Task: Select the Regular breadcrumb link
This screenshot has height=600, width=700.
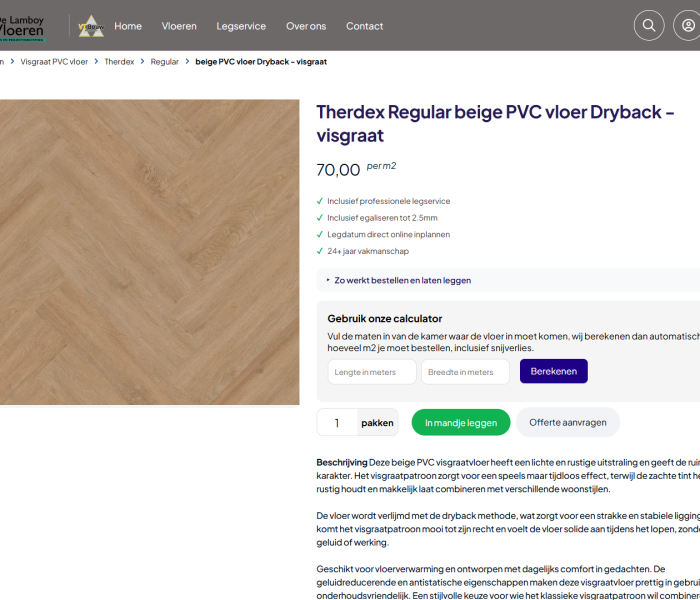Action: pos(165,62)
